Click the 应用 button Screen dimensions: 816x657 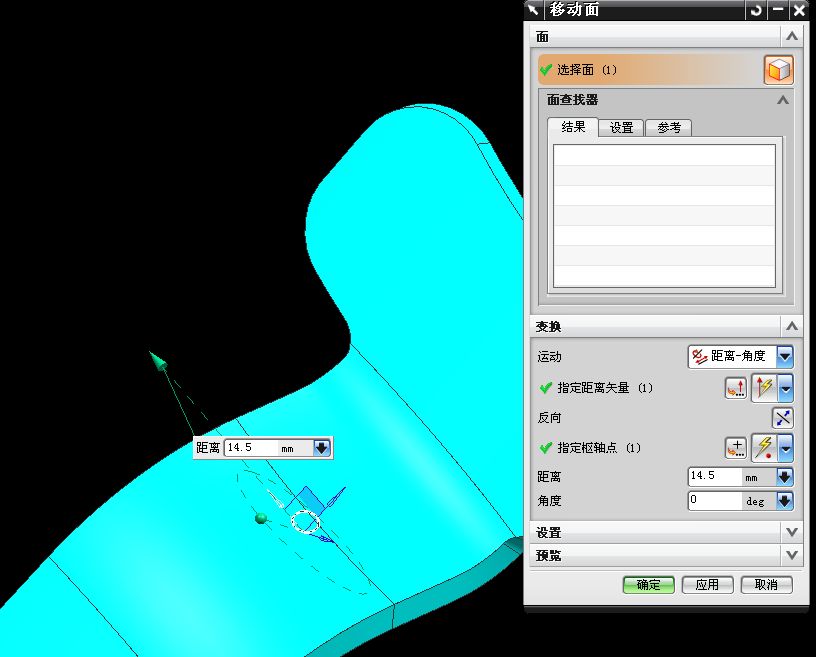pos(707,585)
